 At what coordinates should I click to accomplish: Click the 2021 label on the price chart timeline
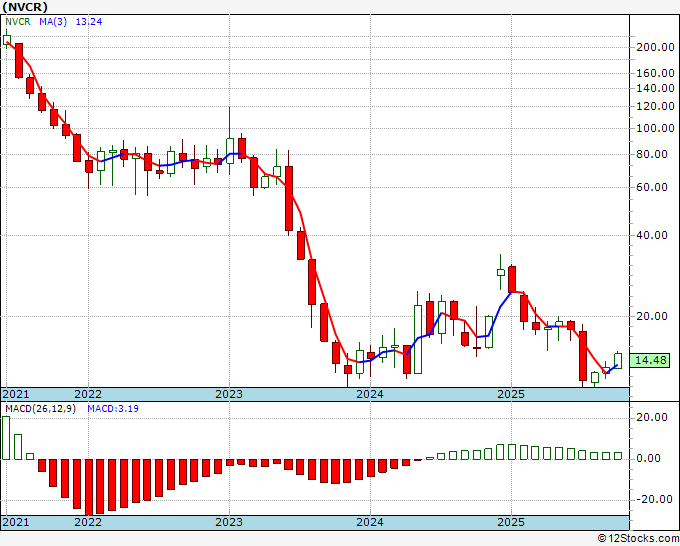pos(16,394)
